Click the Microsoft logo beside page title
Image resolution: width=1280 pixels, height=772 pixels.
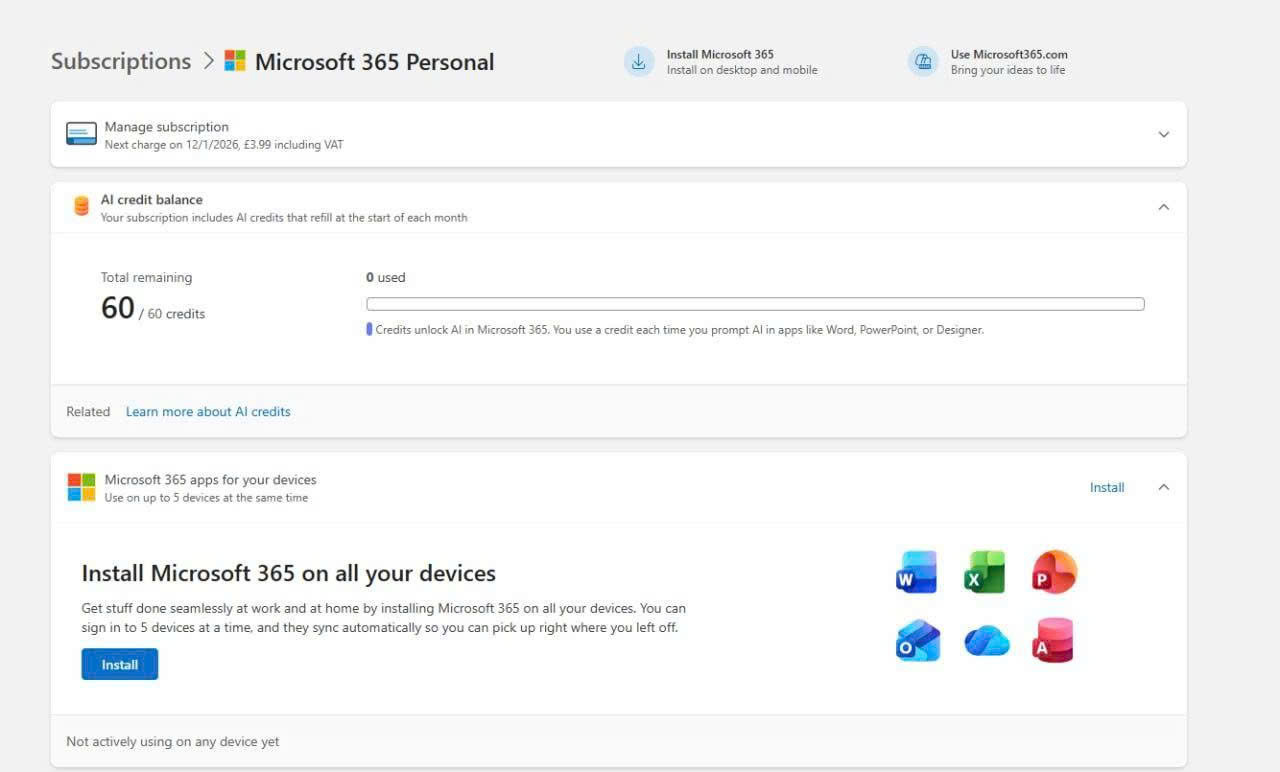235,61
